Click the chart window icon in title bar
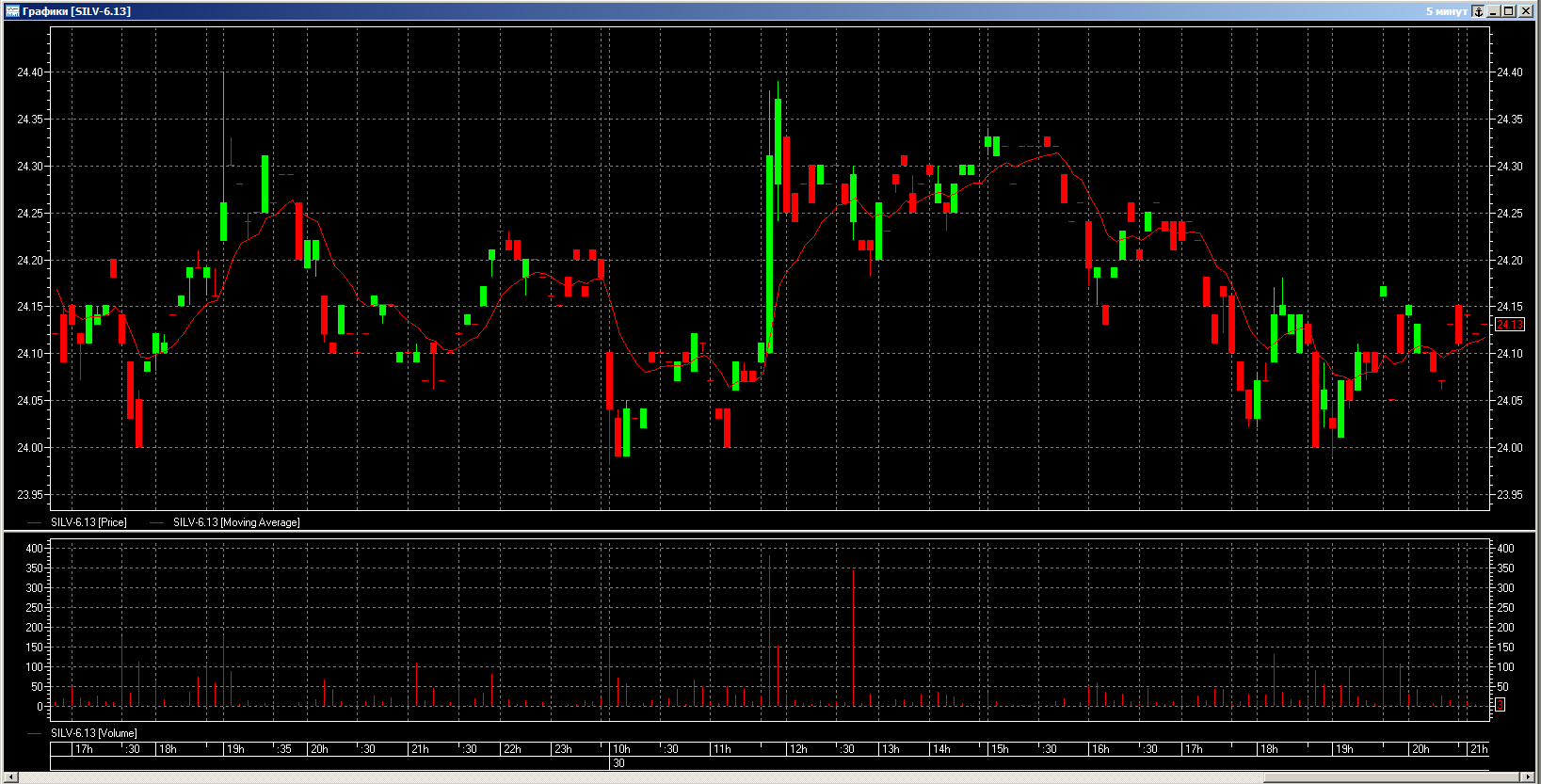 [x=12, y=11]
